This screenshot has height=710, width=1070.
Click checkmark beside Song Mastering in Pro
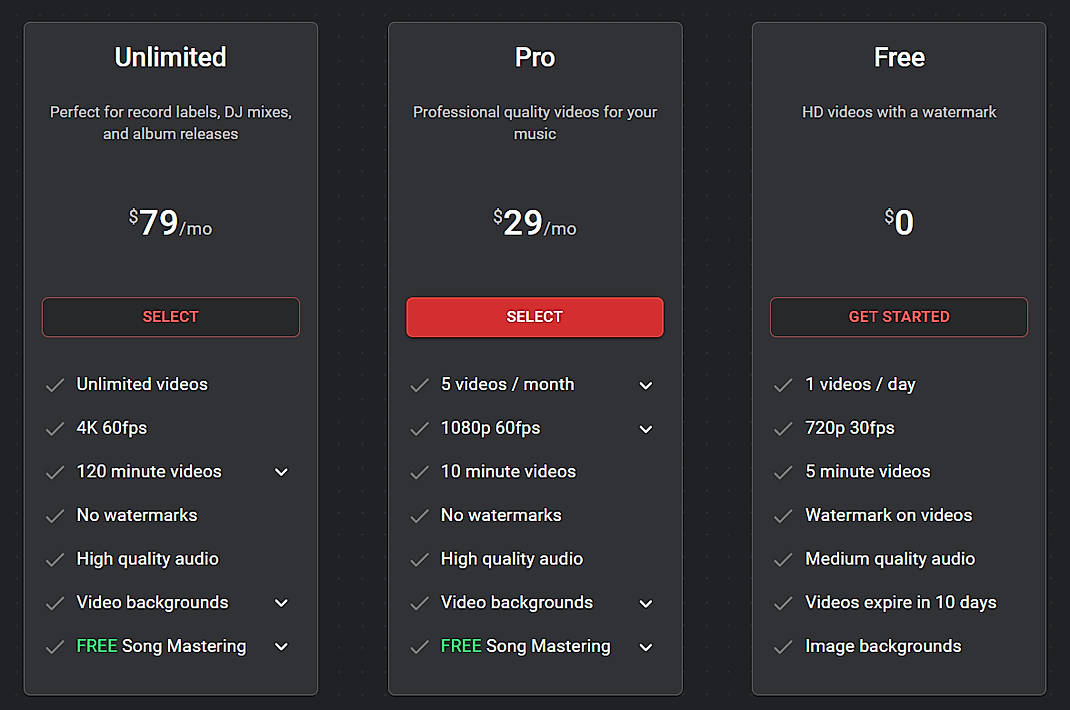click(419, 647)
